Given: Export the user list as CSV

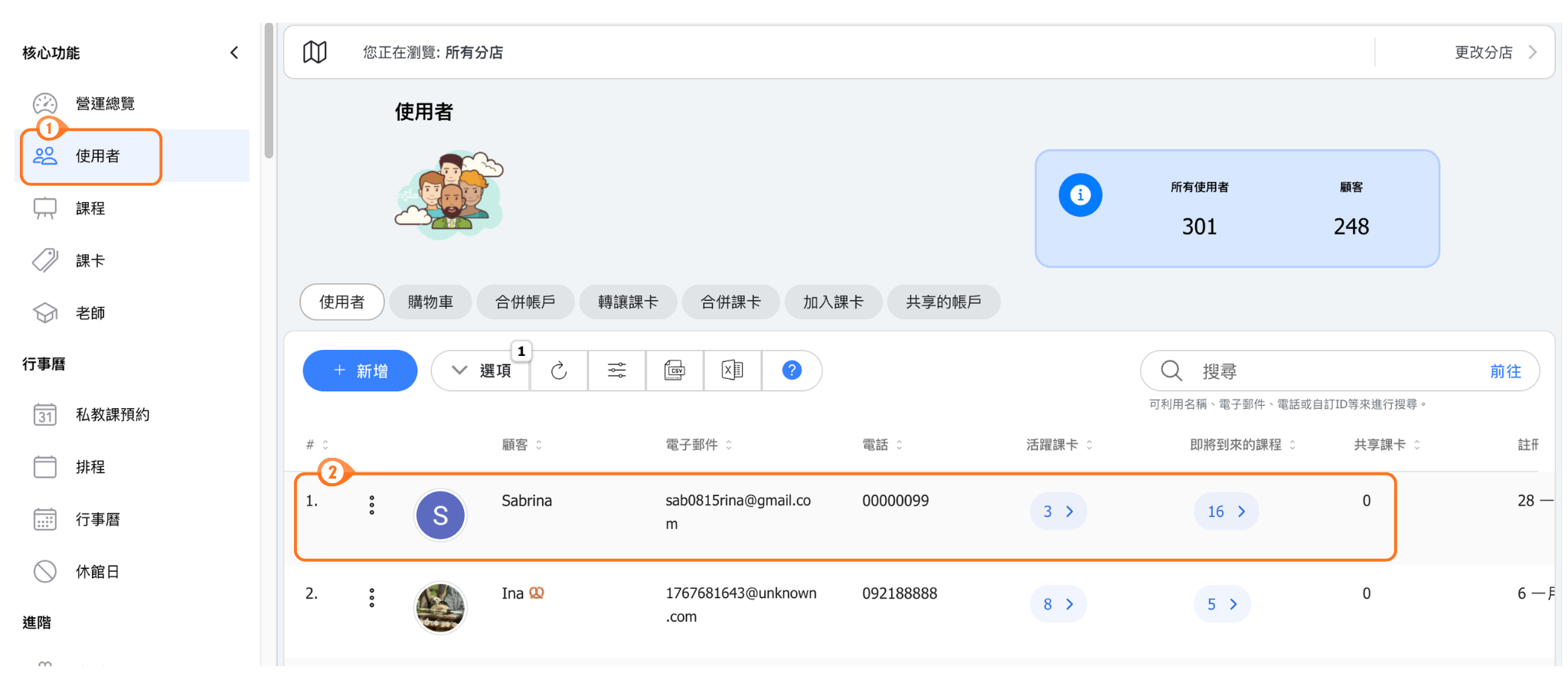Looking at the screenshot, I should pos(675,371).
